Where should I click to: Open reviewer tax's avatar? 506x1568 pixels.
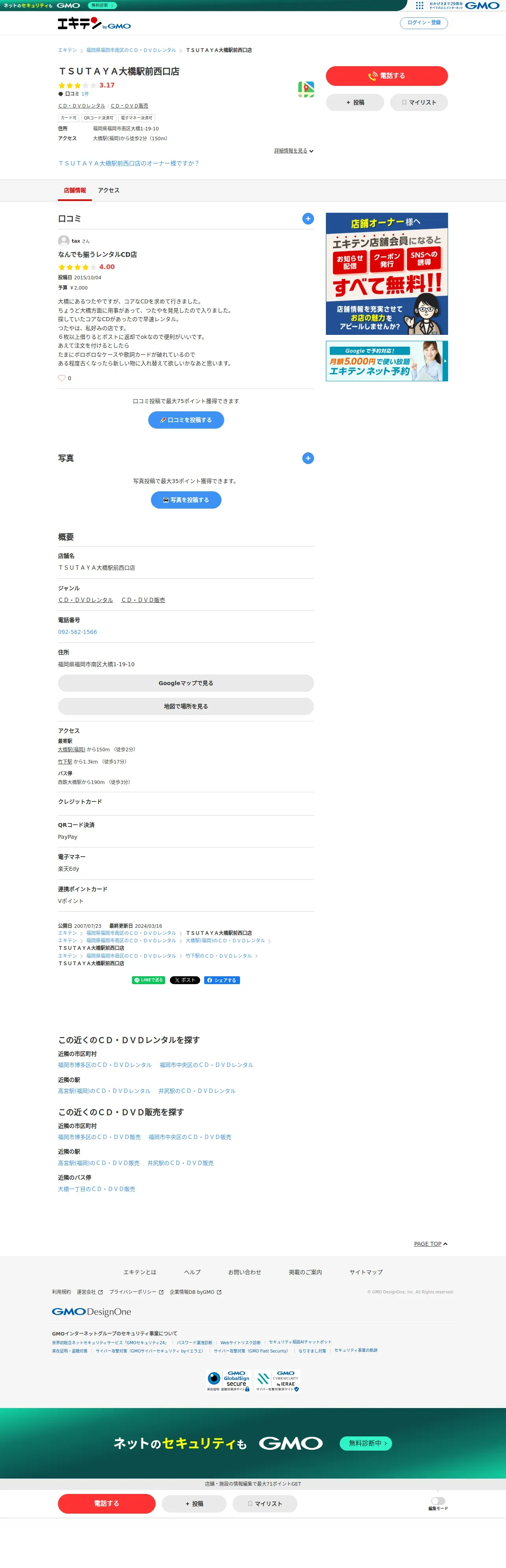coord(63,241)
